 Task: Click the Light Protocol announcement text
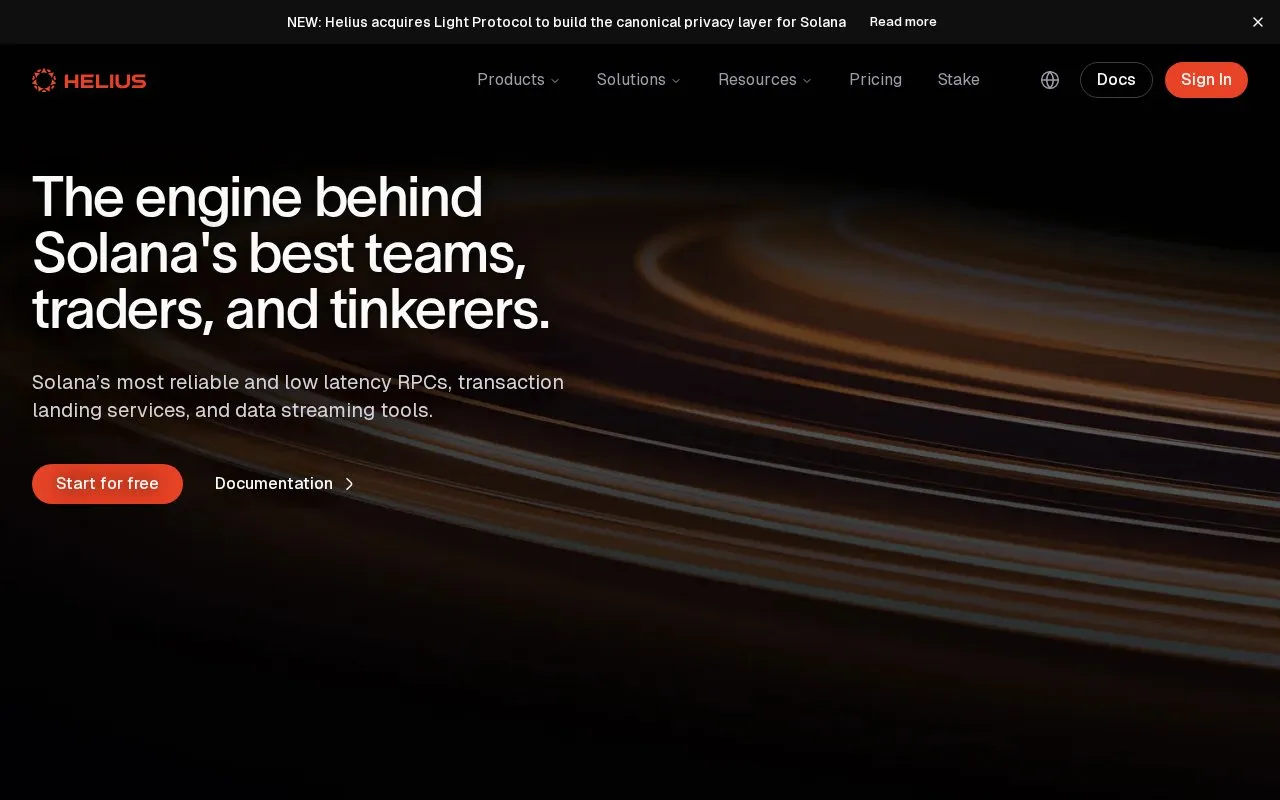[x=566, y=22]
